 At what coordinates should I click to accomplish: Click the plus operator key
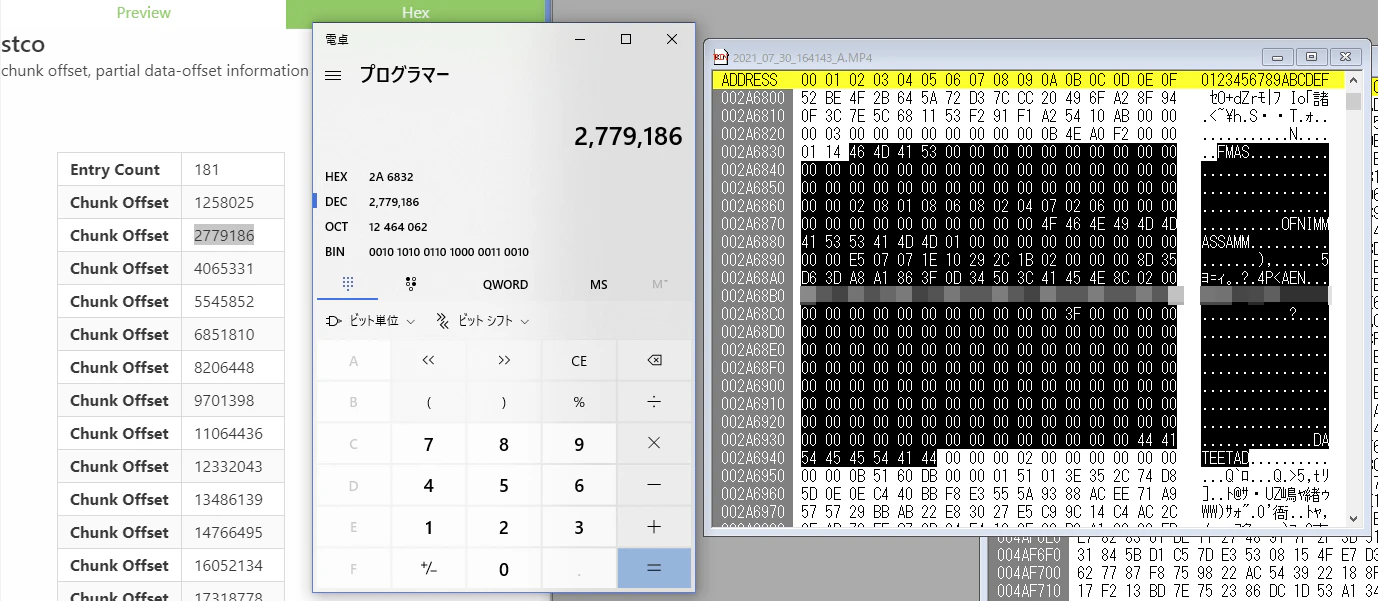tap(654, 528)
